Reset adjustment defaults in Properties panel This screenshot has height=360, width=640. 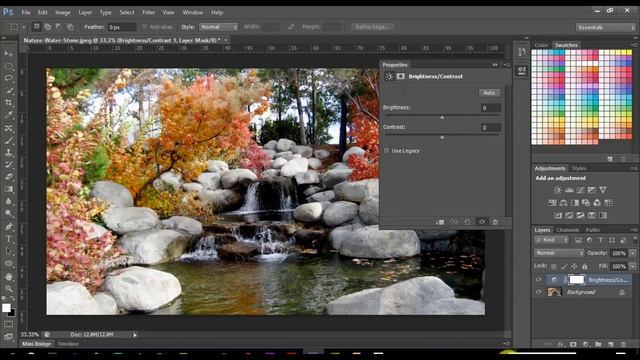point(467,222)
